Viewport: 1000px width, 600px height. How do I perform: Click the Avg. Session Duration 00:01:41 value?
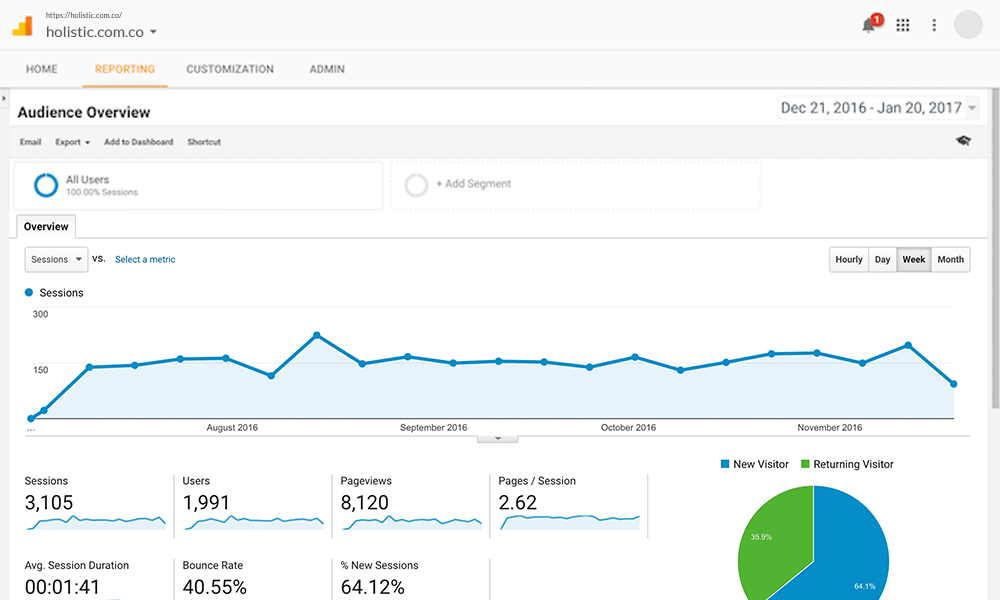pyautogui.click(x=62, y=587)
